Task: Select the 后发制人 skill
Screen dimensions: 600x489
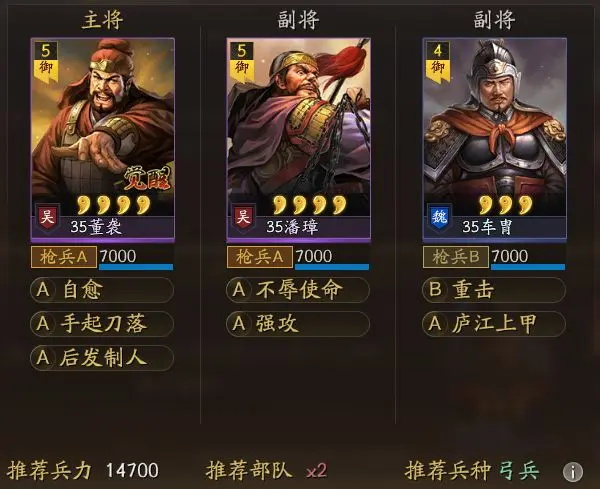Action: (102, 357)
